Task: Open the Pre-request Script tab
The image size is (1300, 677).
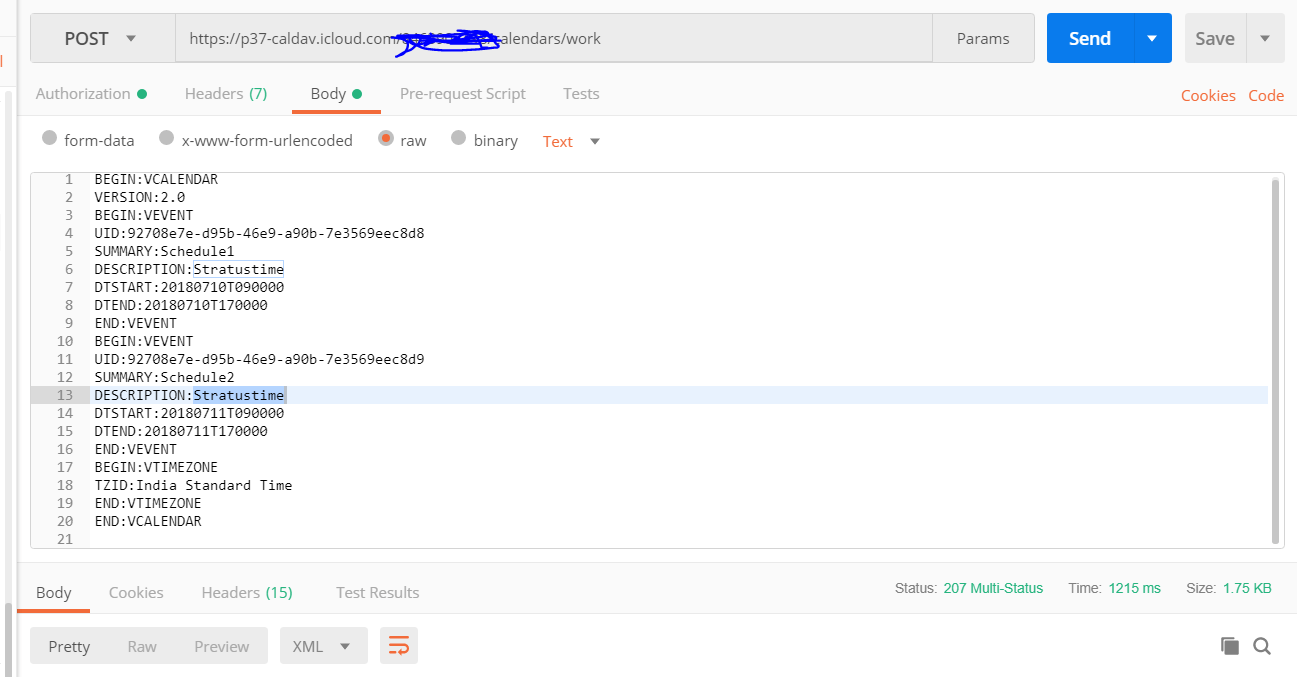Action: click(x=462, y=93)
